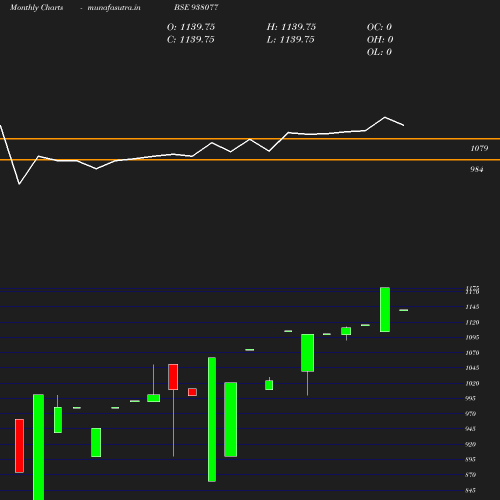Click the upper orange horizontal level line
The width and height of the screenshot is (500, 500).
point(250,139)
